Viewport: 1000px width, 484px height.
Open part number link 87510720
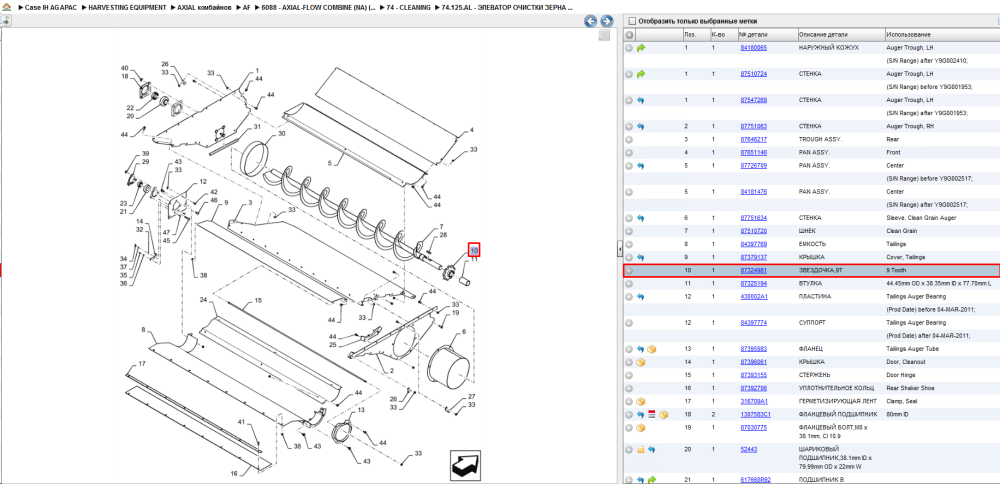(x=753, y=231)
